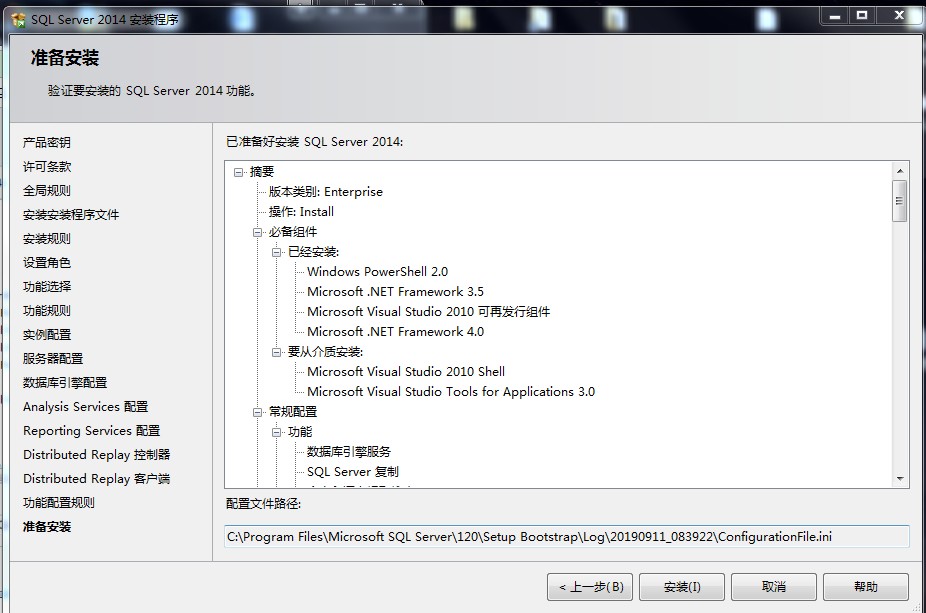Click 功能配置规则 step in sidebar
The height and width of the screenshot is (613, 926).
pos(59,503)
